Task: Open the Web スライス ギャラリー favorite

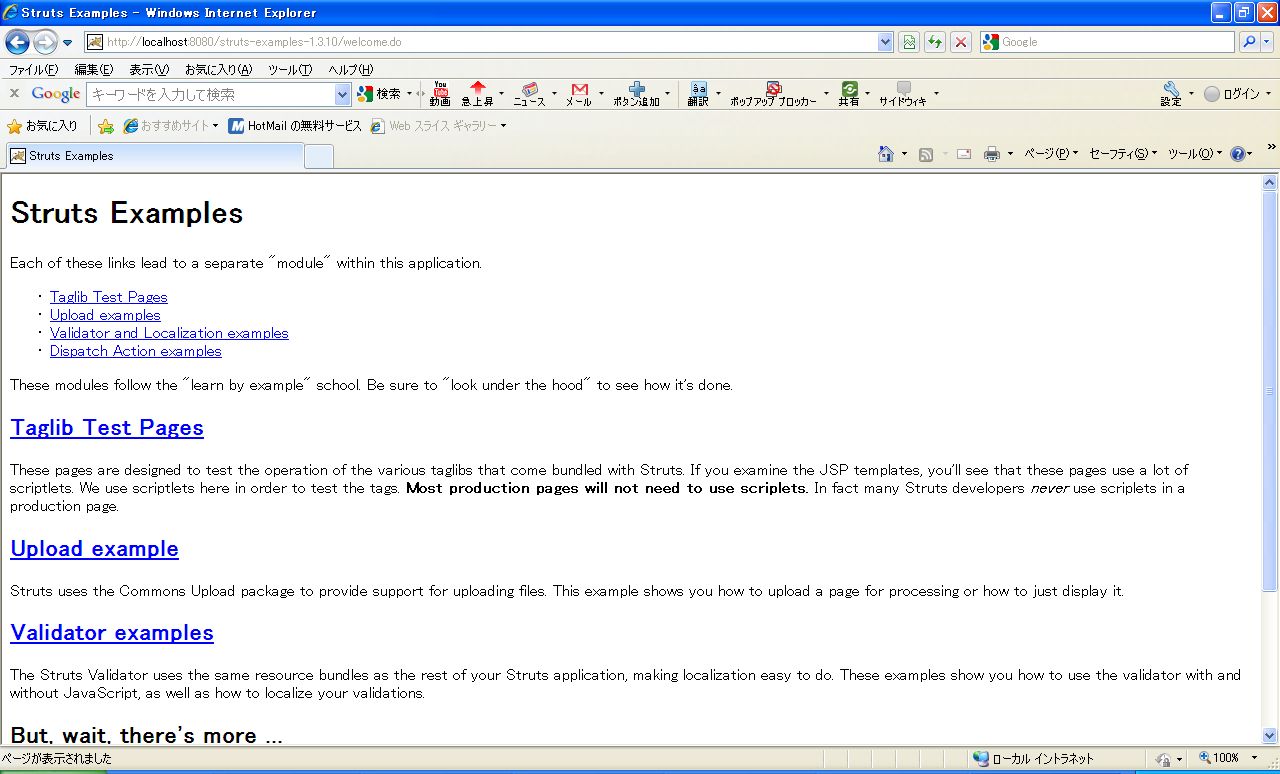Action: [x=438, y=126]
